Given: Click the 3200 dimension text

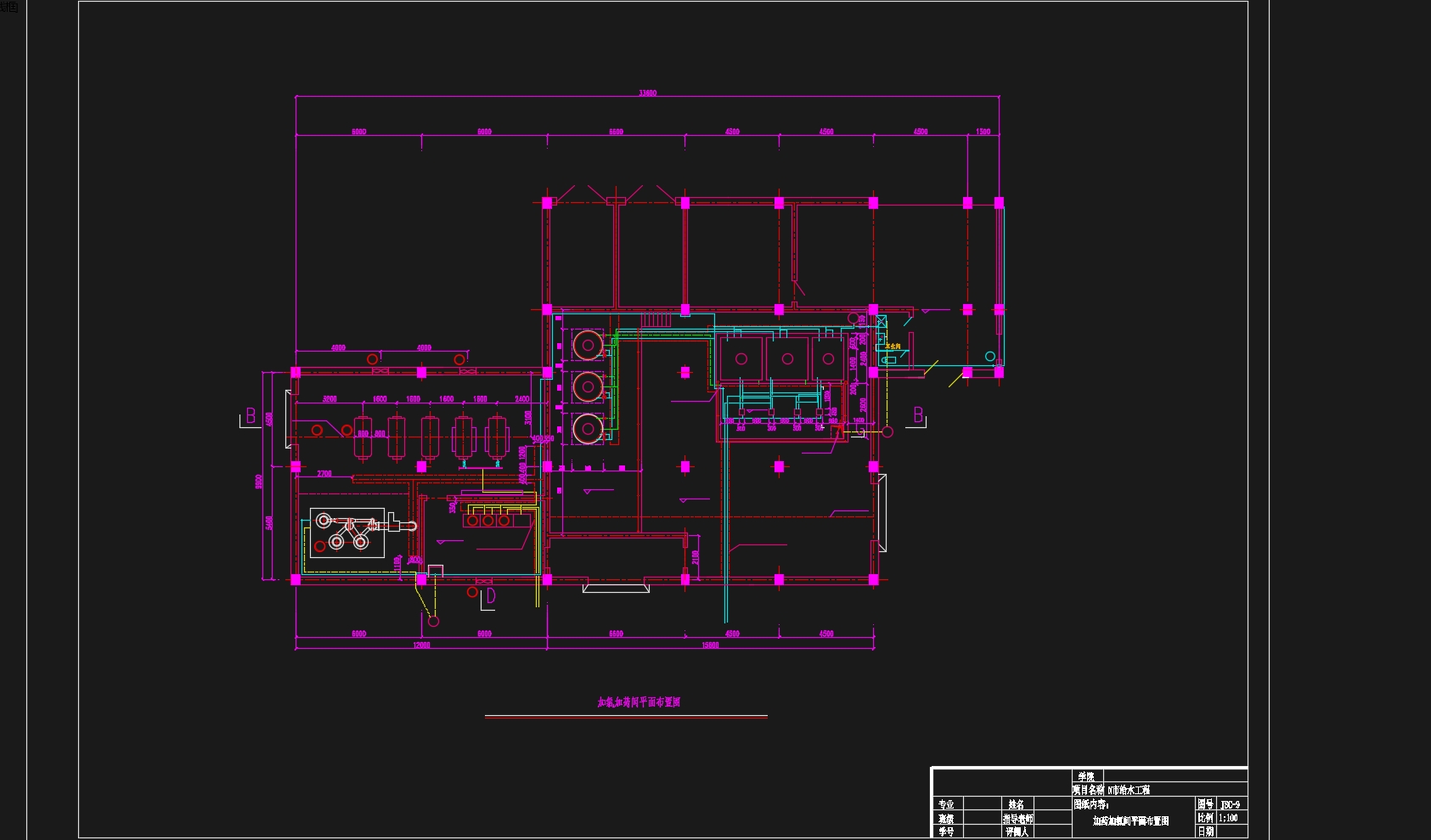Looking at the screenshot, I should (x=330, y=399).
